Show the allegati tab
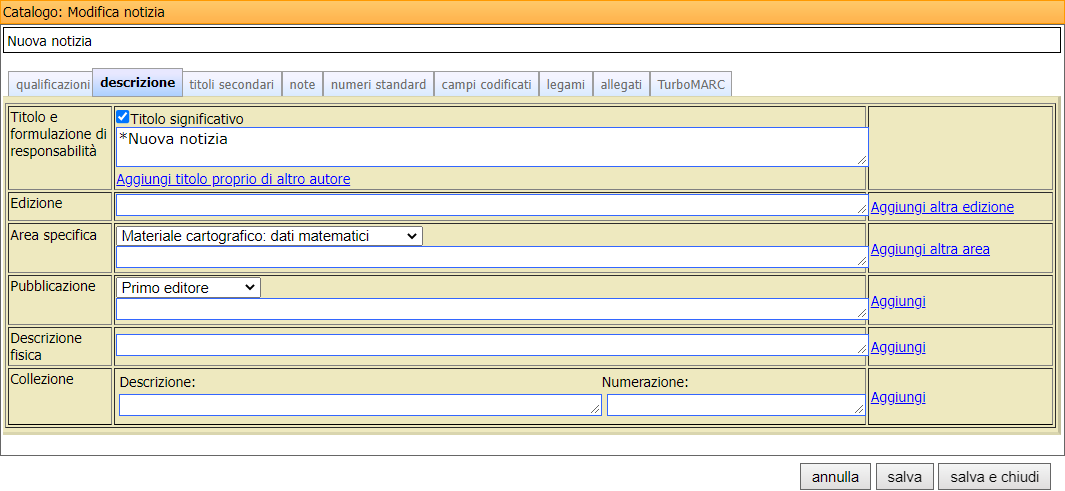This screenshot has width=1065, height=491. pos(621,85)
